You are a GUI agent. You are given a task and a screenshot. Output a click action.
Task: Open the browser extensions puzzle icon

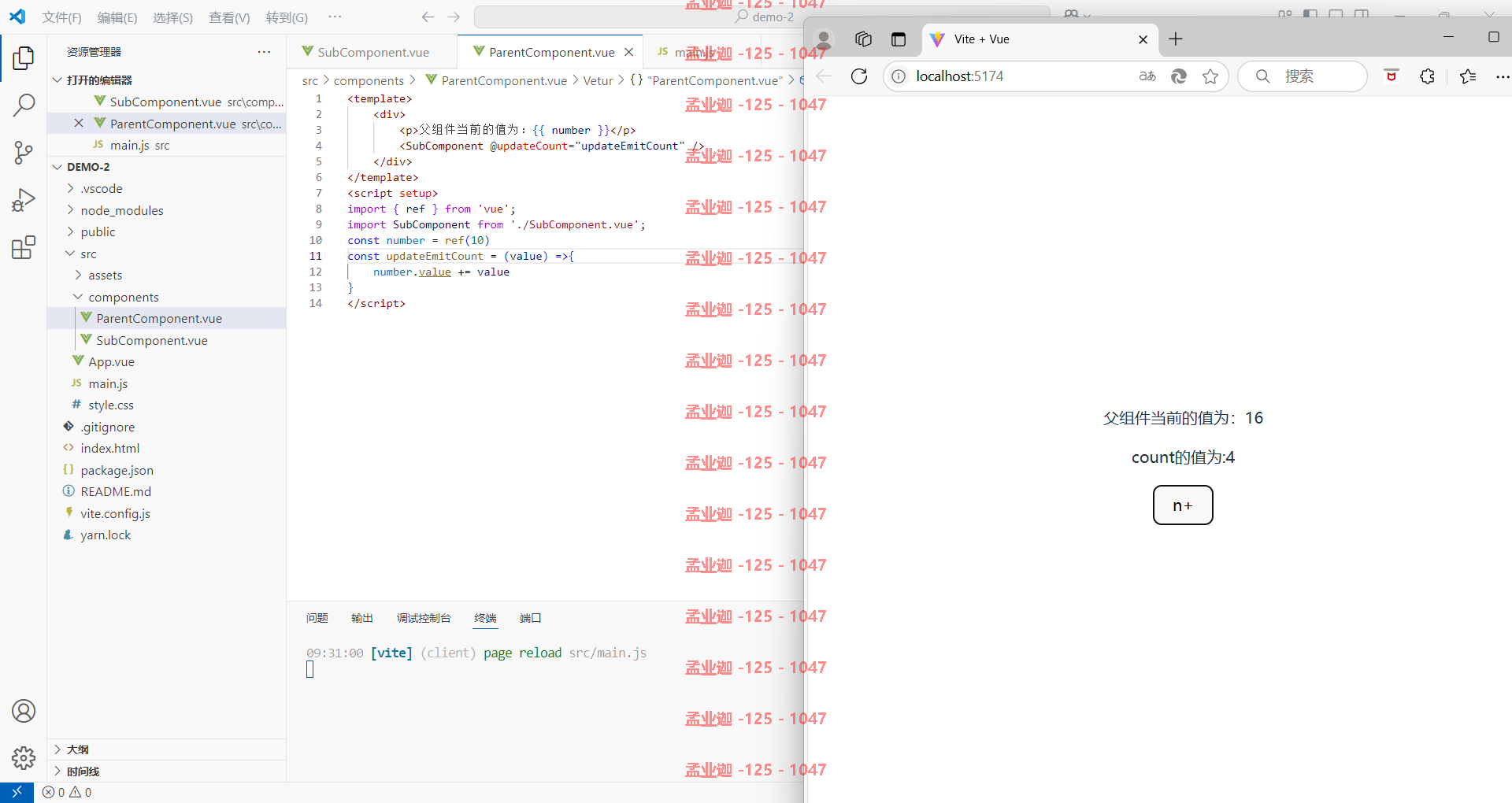tap(1427, 76)
